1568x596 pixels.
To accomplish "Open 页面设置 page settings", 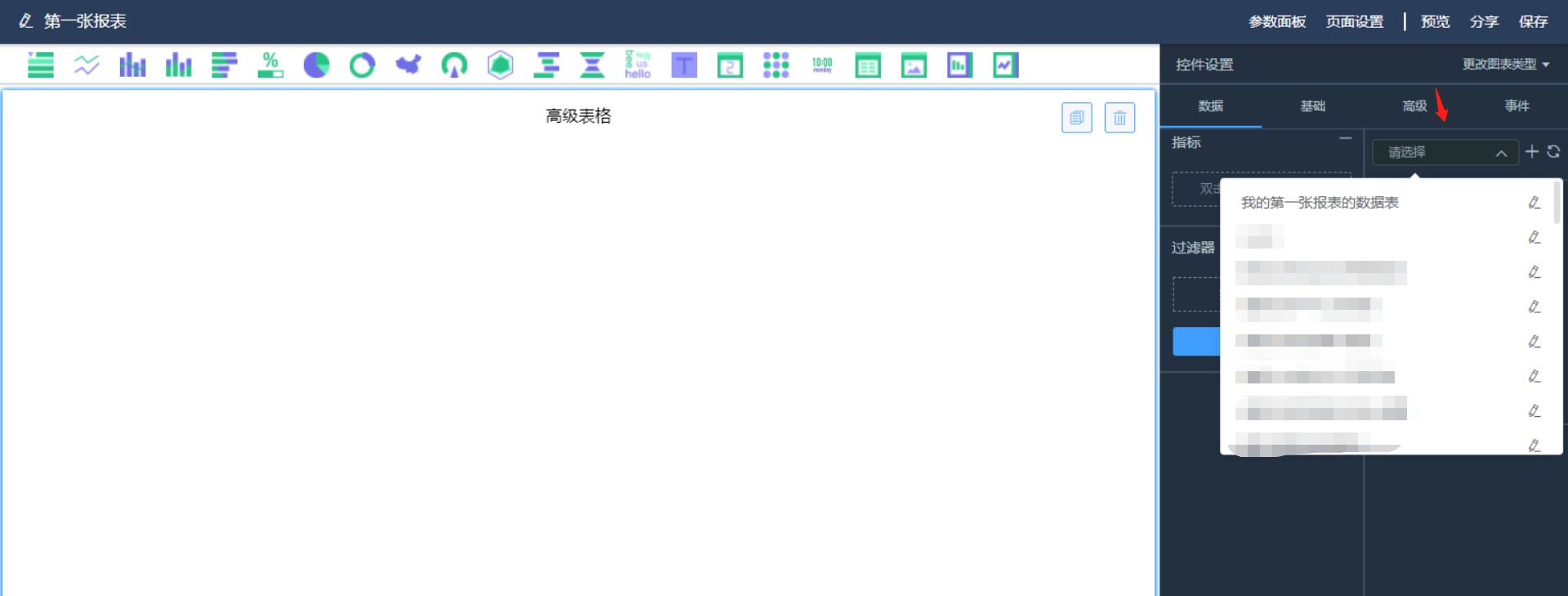I will [1355, 21].
